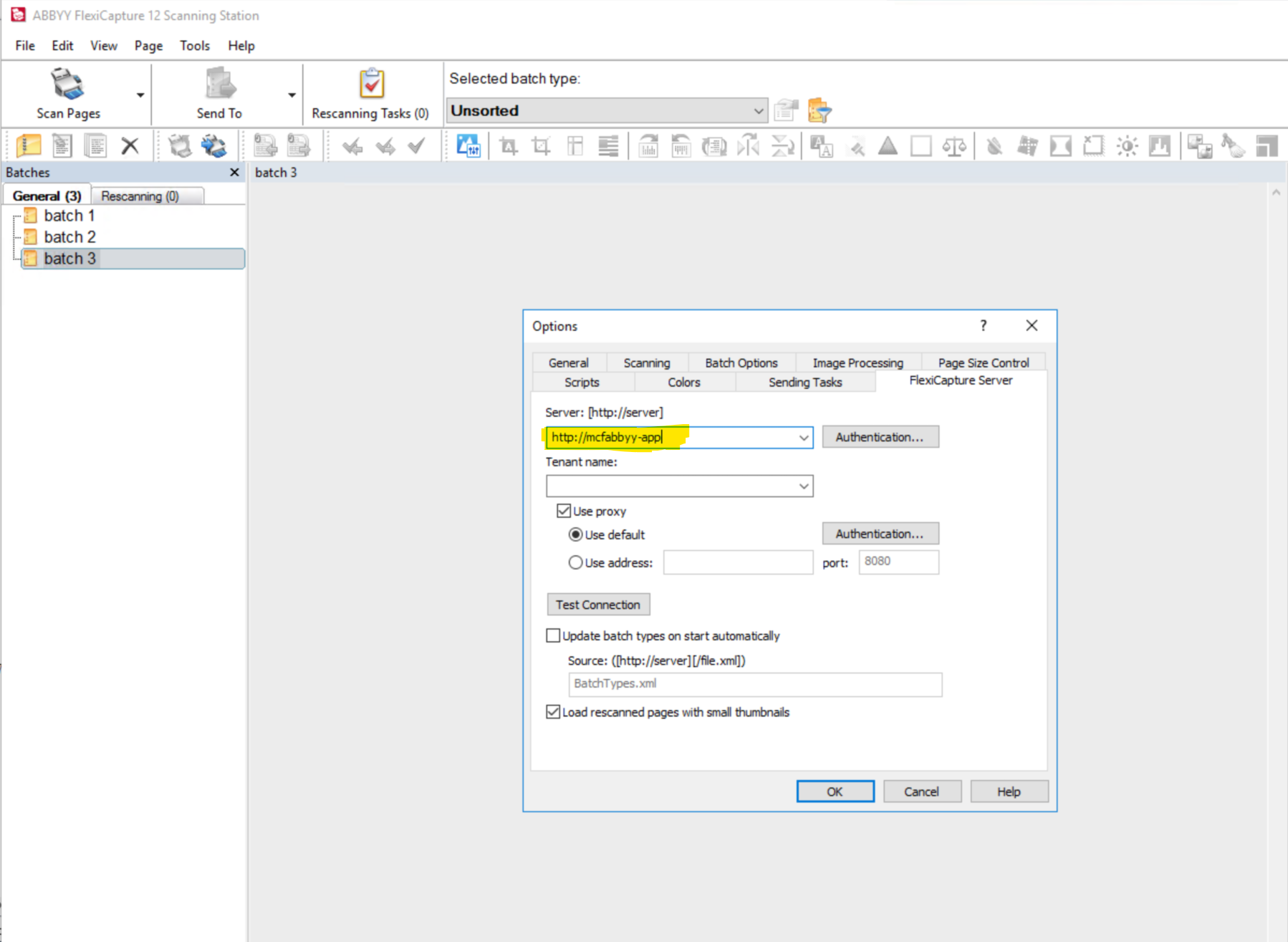Click the crop icon with letter A
Image resolution: width=1288 pixels, height=942 pixels.
[x=509, y=146]
